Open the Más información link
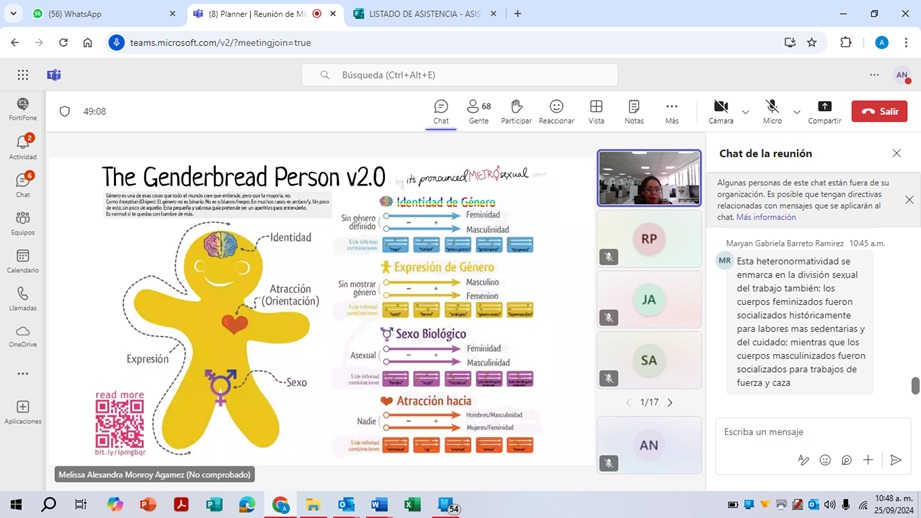This screenshot has width=921, height=518. click(766, 217)
